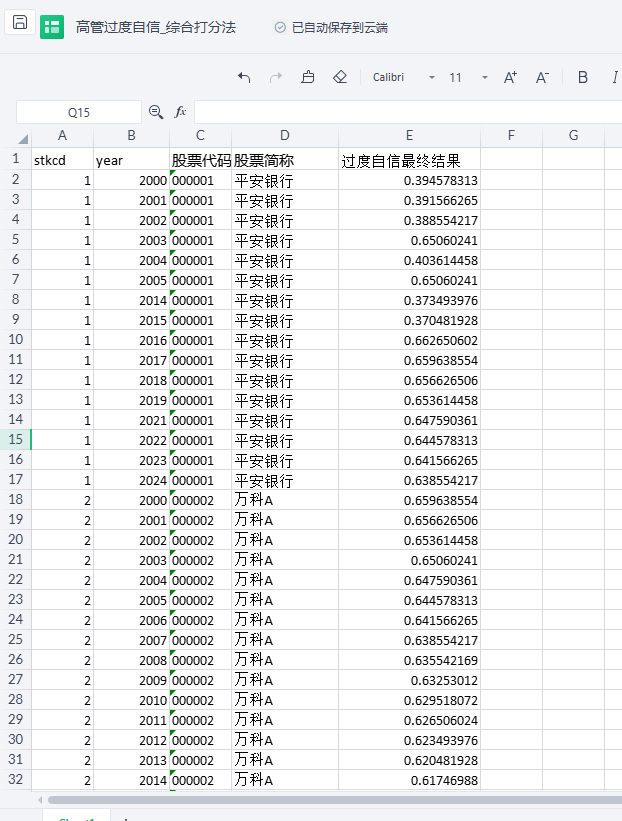This screenshot has height=821, width=622.
Task: Click the clear formatting eraser icon
Action: tap(340, 77)
